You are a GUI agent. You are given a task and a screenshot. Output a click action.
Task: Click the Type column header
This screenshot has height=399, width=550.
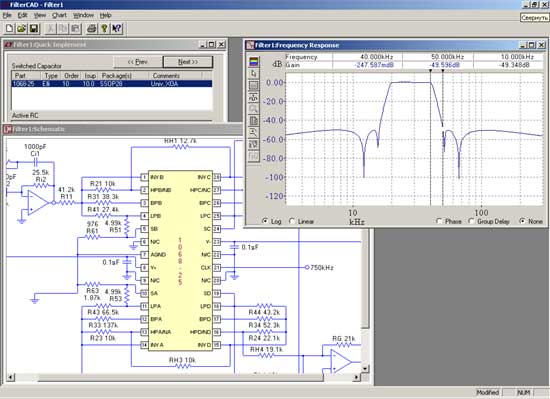51,76
